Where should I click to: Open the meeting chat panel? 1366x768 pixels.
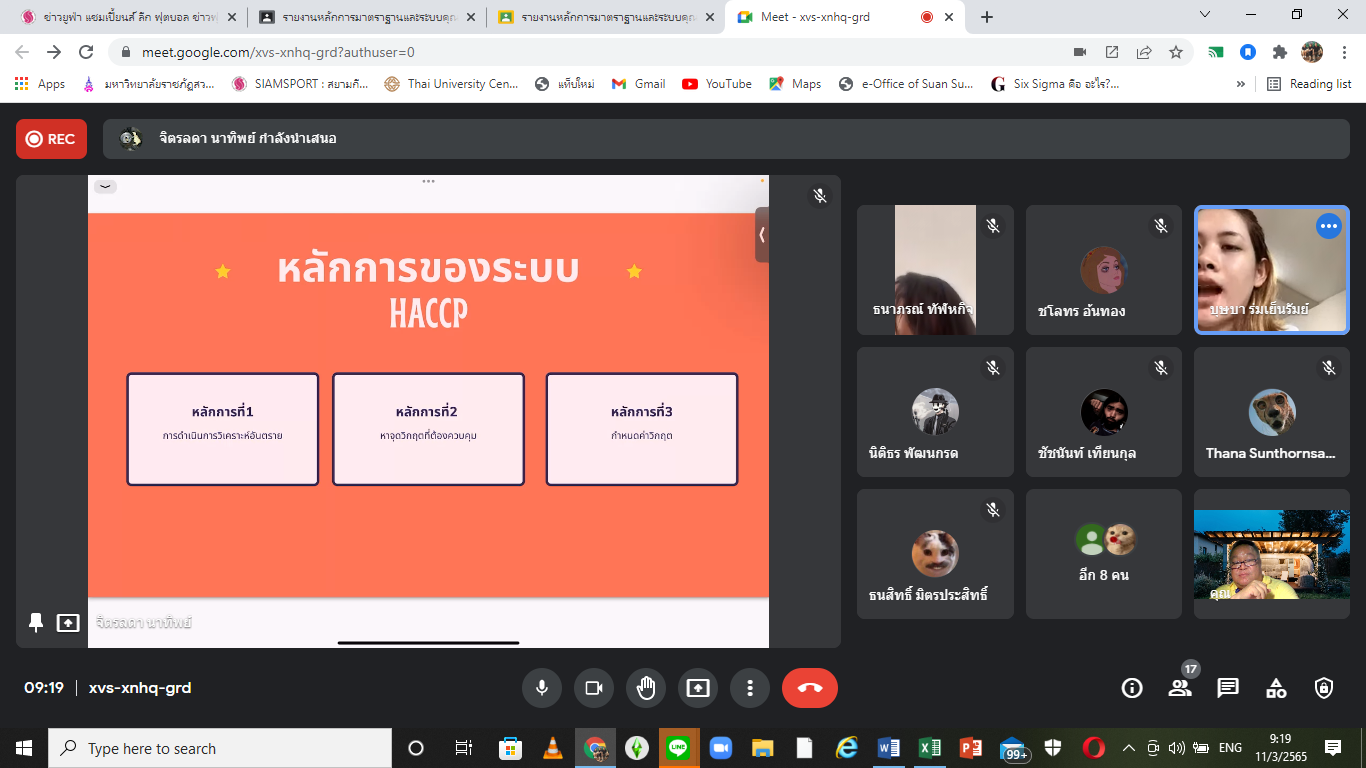point(1228,688)
